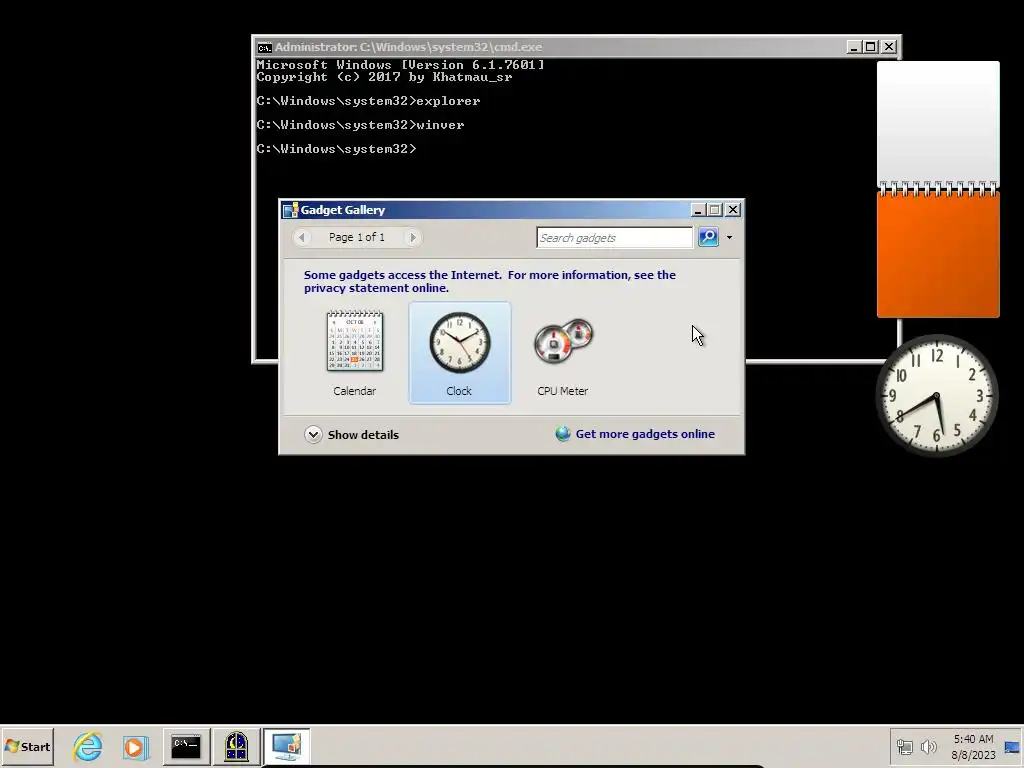Go to previous page in Gadget Gallery
The width and height of the screenshot is (1024, 768).
[x=302, y=237]
